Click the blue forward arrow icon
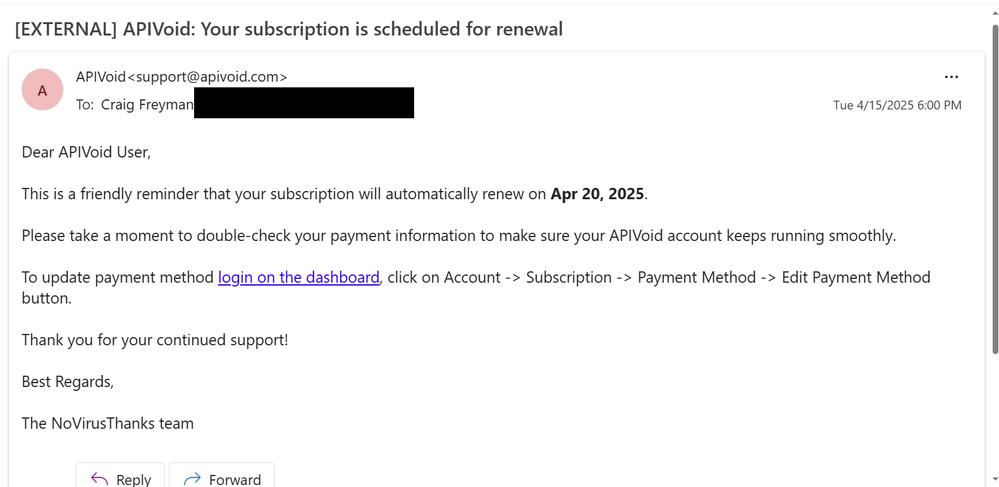999x487 pixels. point(192,479)
